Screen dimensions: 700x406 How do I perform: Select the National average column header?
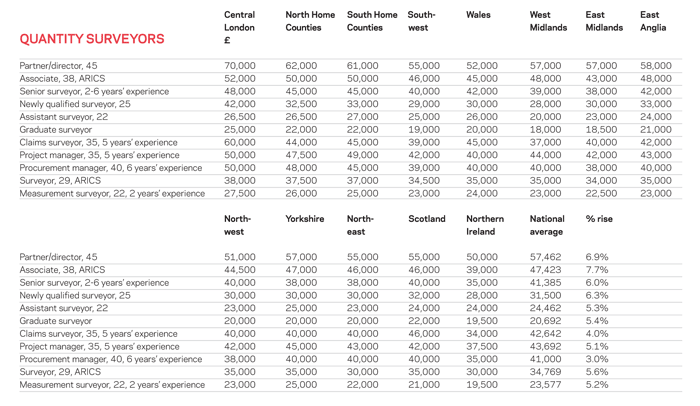pos(547,225)
